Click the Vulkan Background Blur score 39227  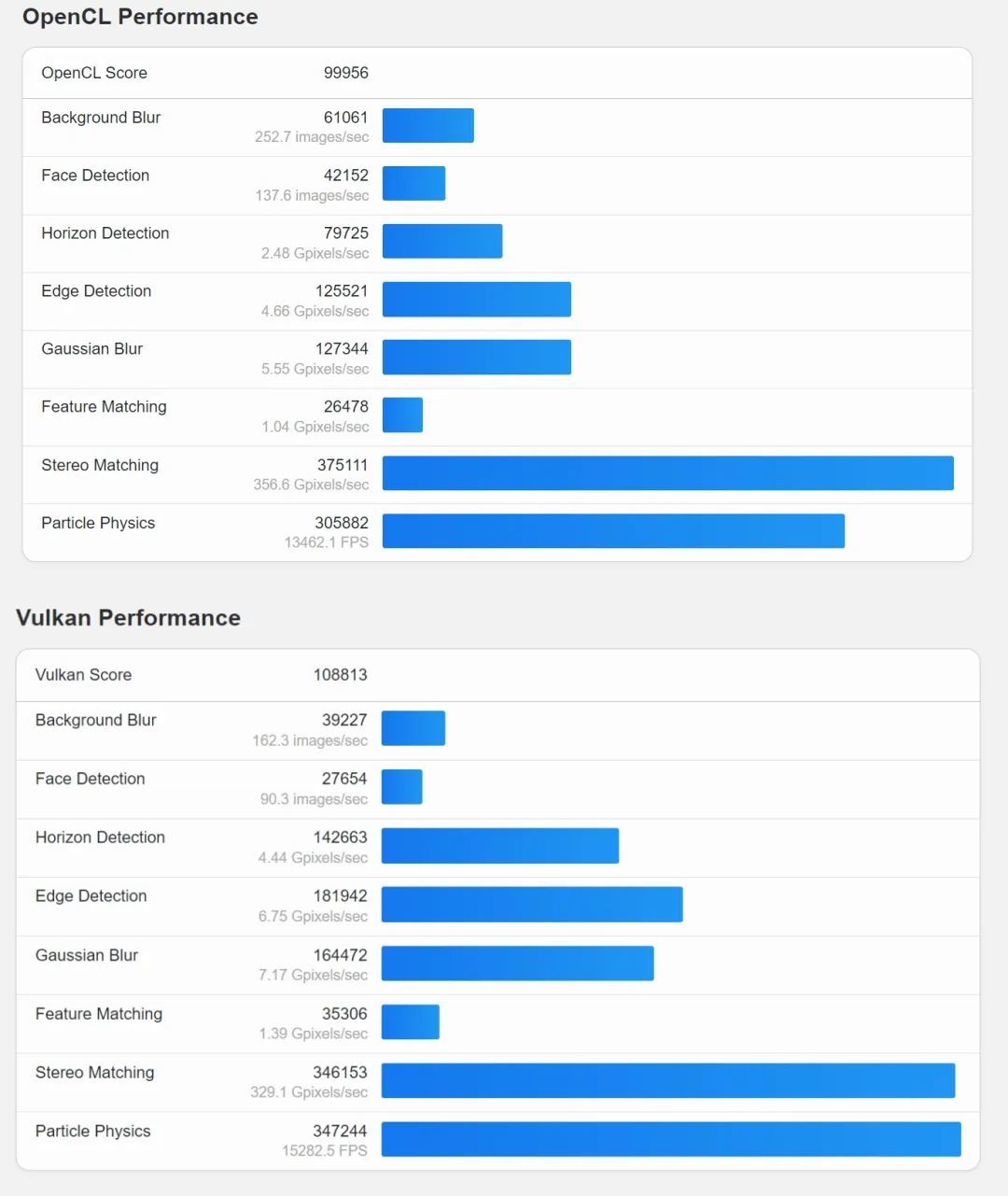(343, 721)
